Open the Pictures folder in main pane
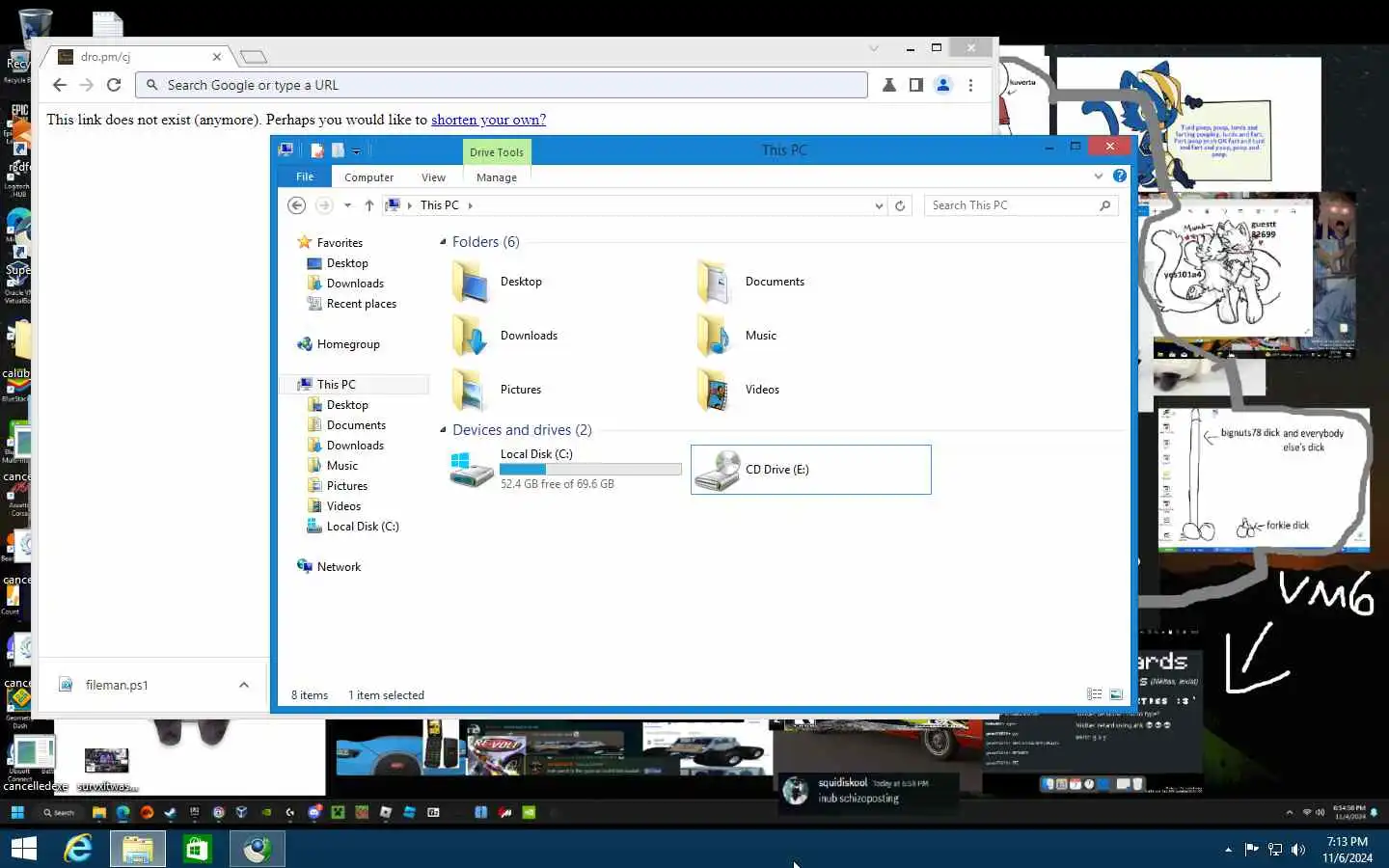The width and height of the screenshot is (1389, 868). pos(471,390)
